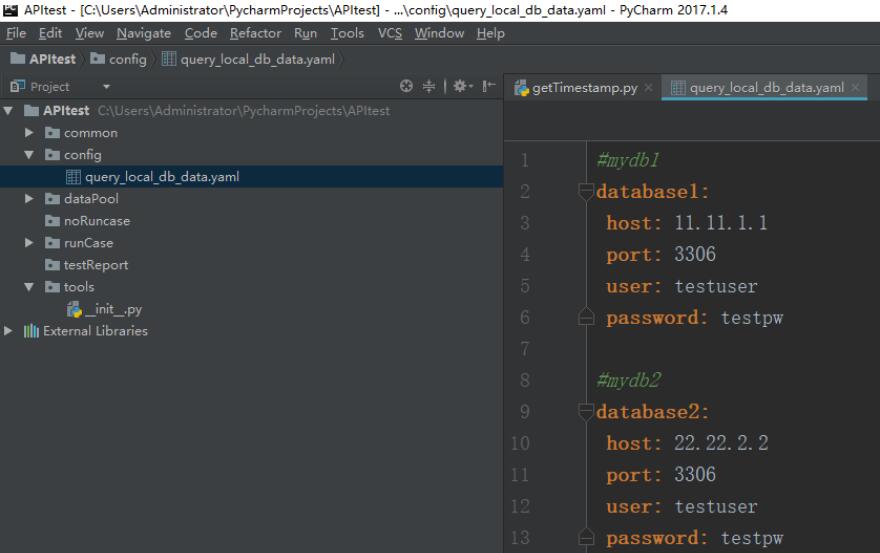Fold the database1 block at line 2
This screenshot has width=880, height=553.
tap(586, 191)
